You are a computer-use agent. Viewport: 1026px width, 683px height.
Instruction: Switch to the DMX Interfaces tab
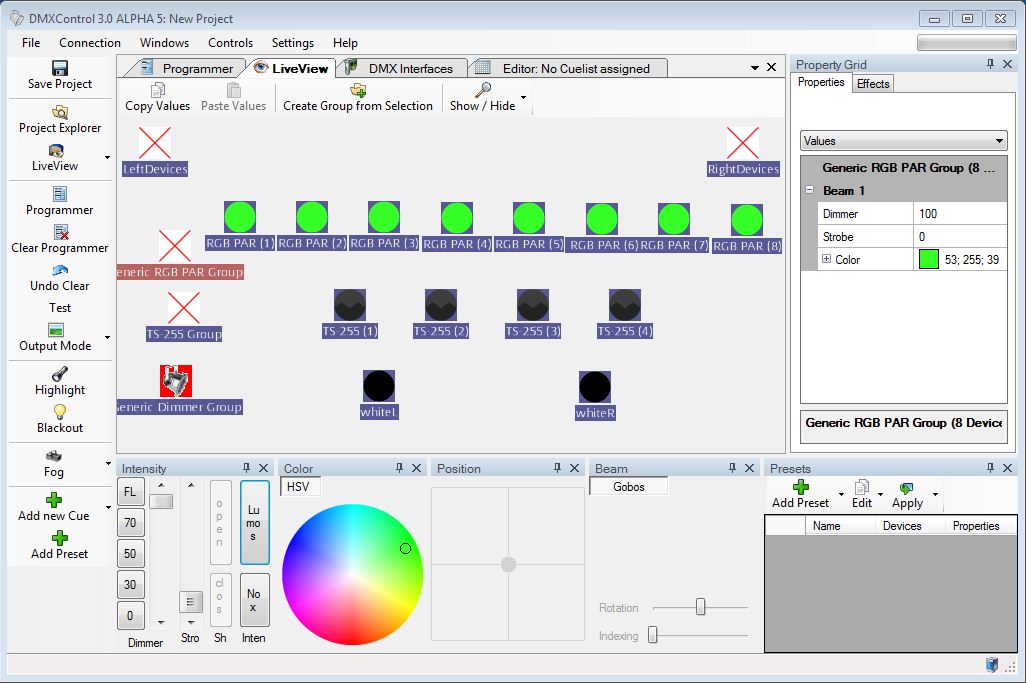point(410,68)
